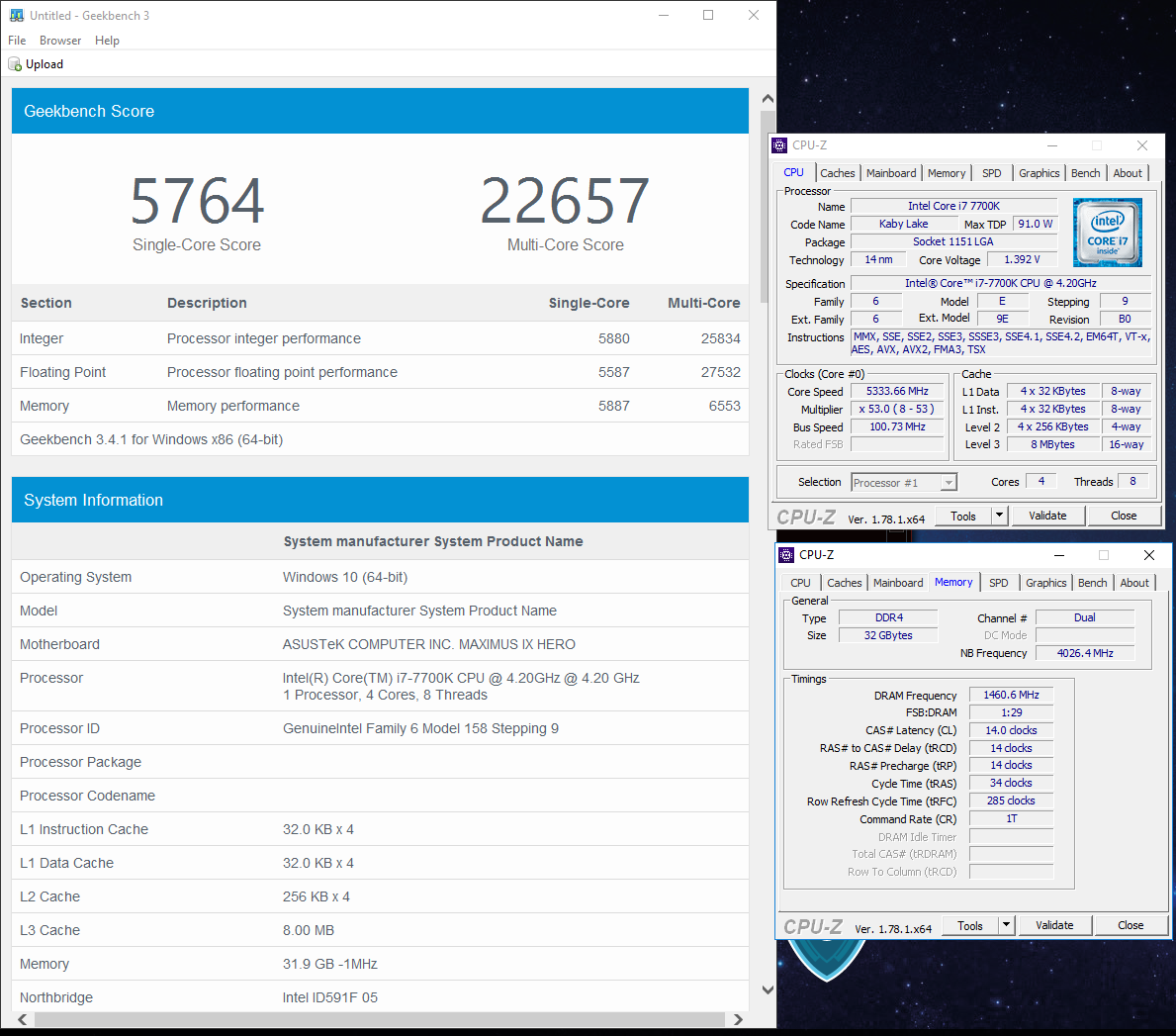Switch to Caches tab in upper CPU-Z window
Image resolution: width=1176 pixels, height=1036 pixels.
837,173
